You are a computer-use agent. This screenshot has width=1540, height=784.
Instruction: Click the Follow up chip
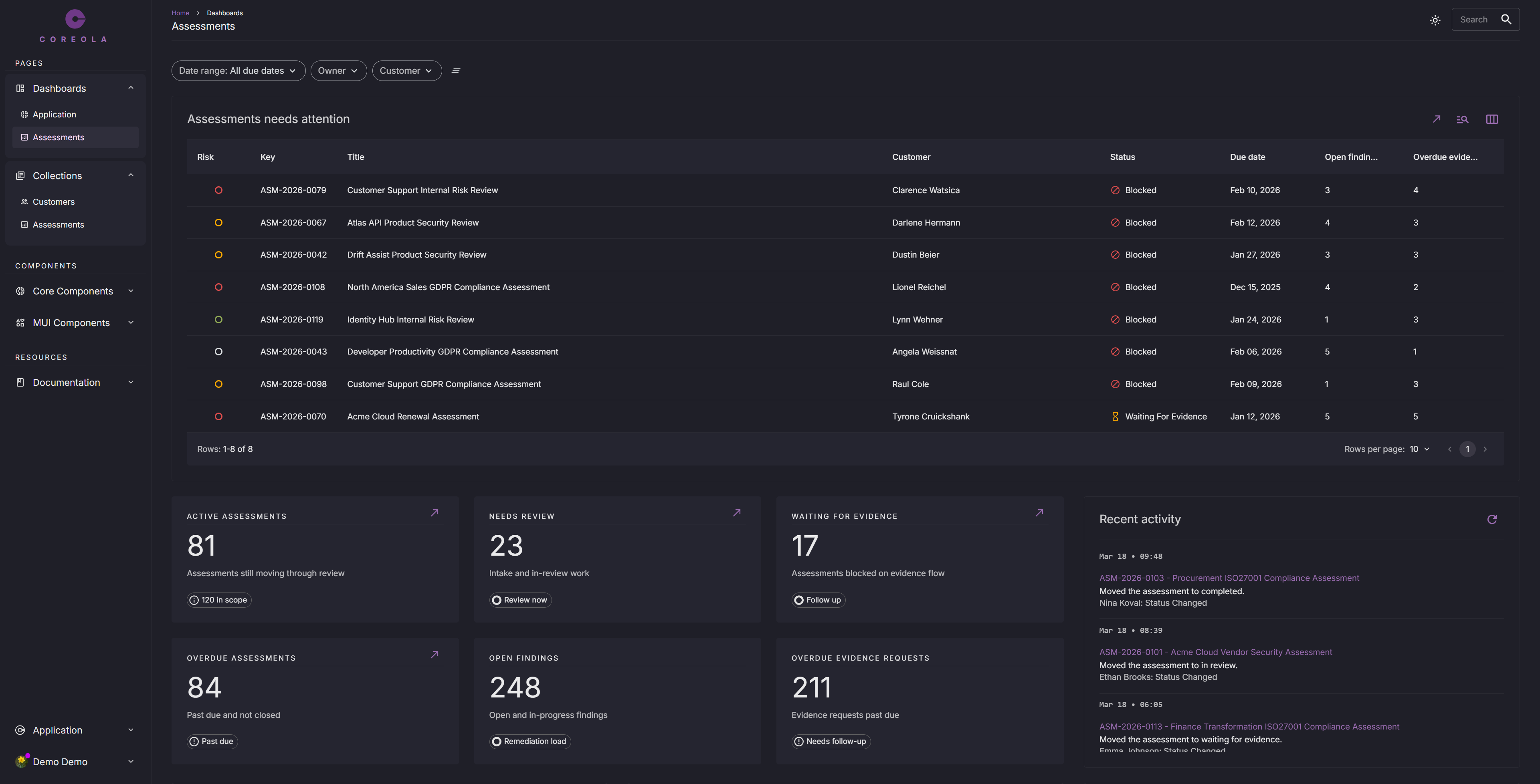pyautogui.click(x=818, y=600)
